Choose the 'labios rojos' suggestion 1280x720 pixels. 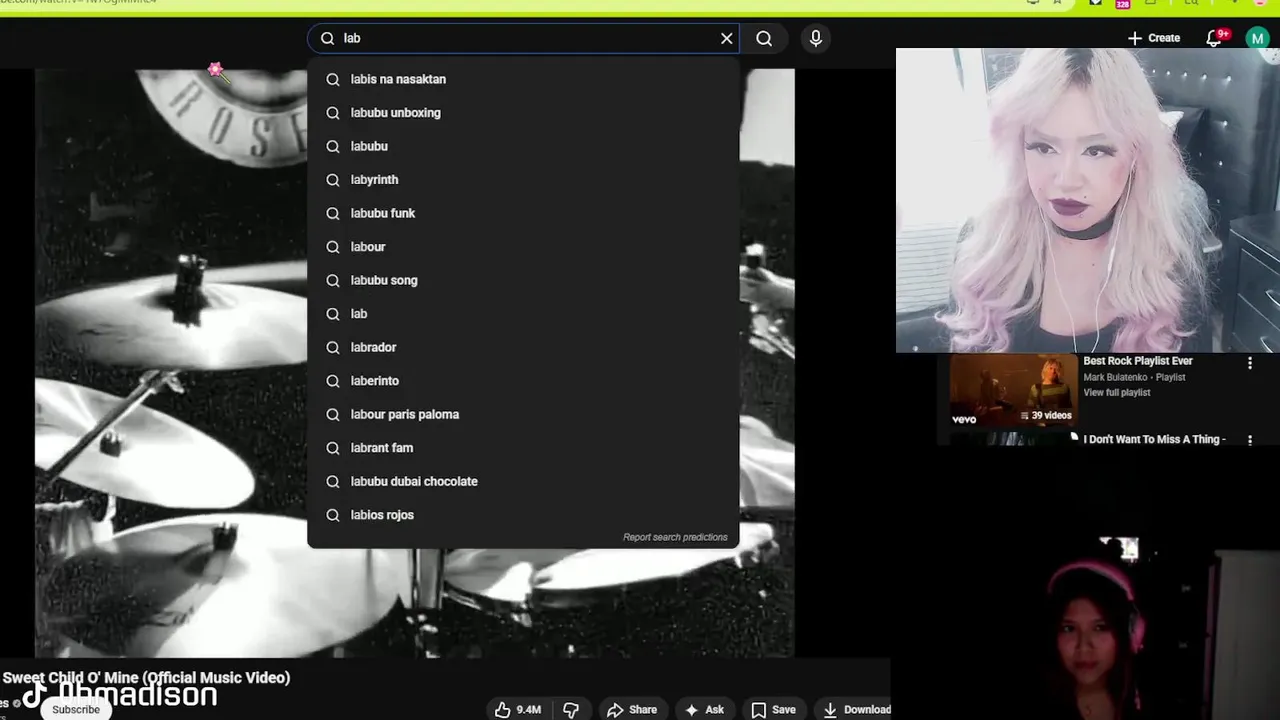pyautogui.click(x=523, y=515)
